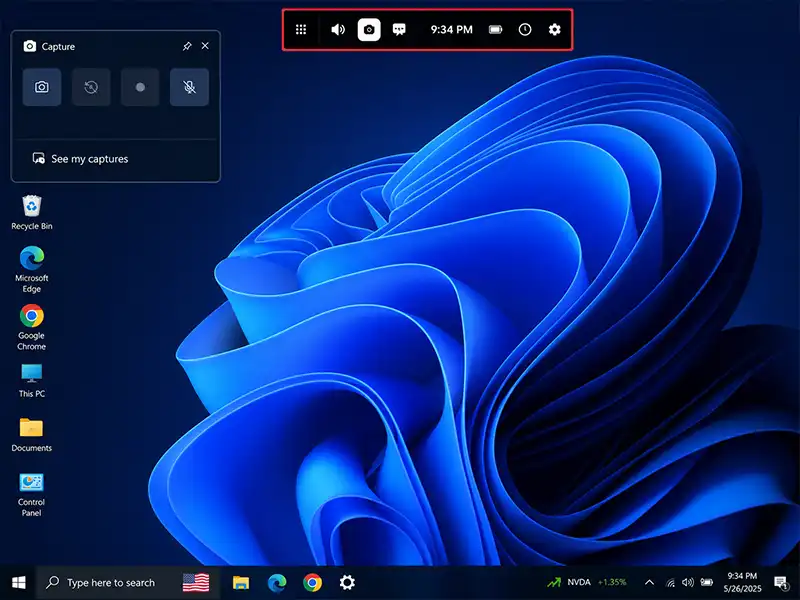
Task: Toggle the Capture widget in Game Bar
Action: point(369,30)
